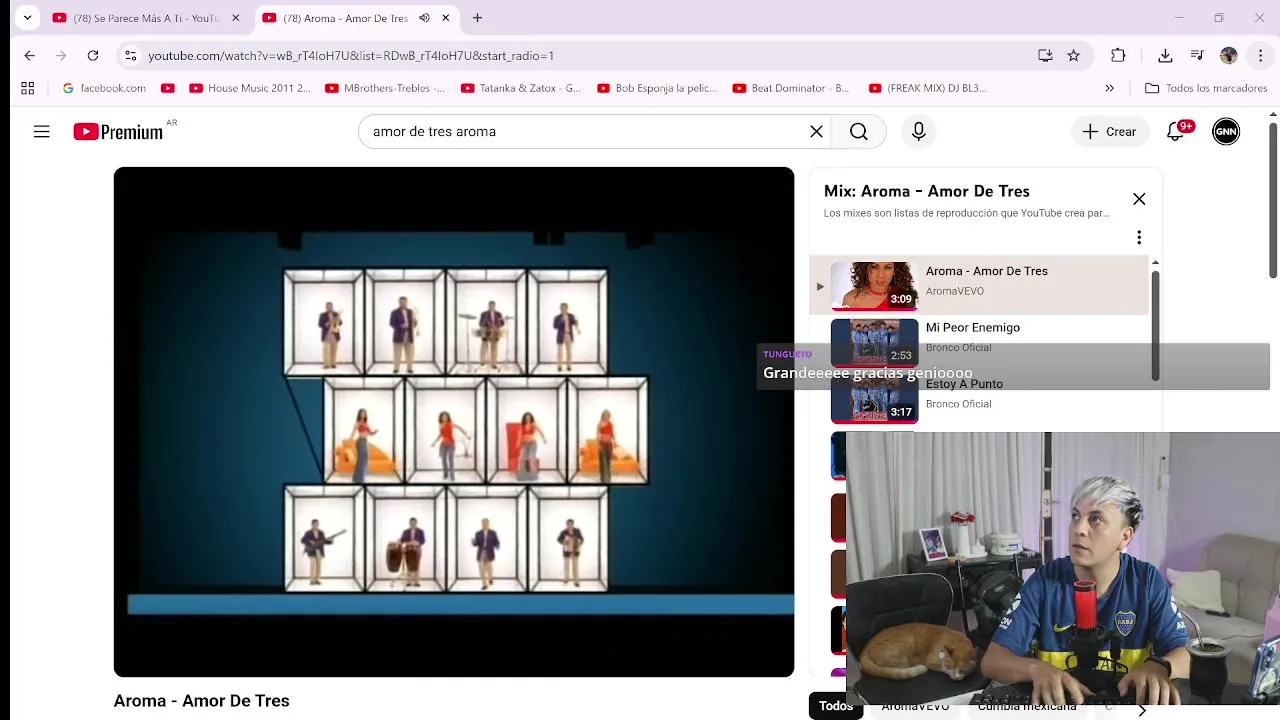Open the FREAK MIX DJ BL3 bookmark

tap(928, 88)
